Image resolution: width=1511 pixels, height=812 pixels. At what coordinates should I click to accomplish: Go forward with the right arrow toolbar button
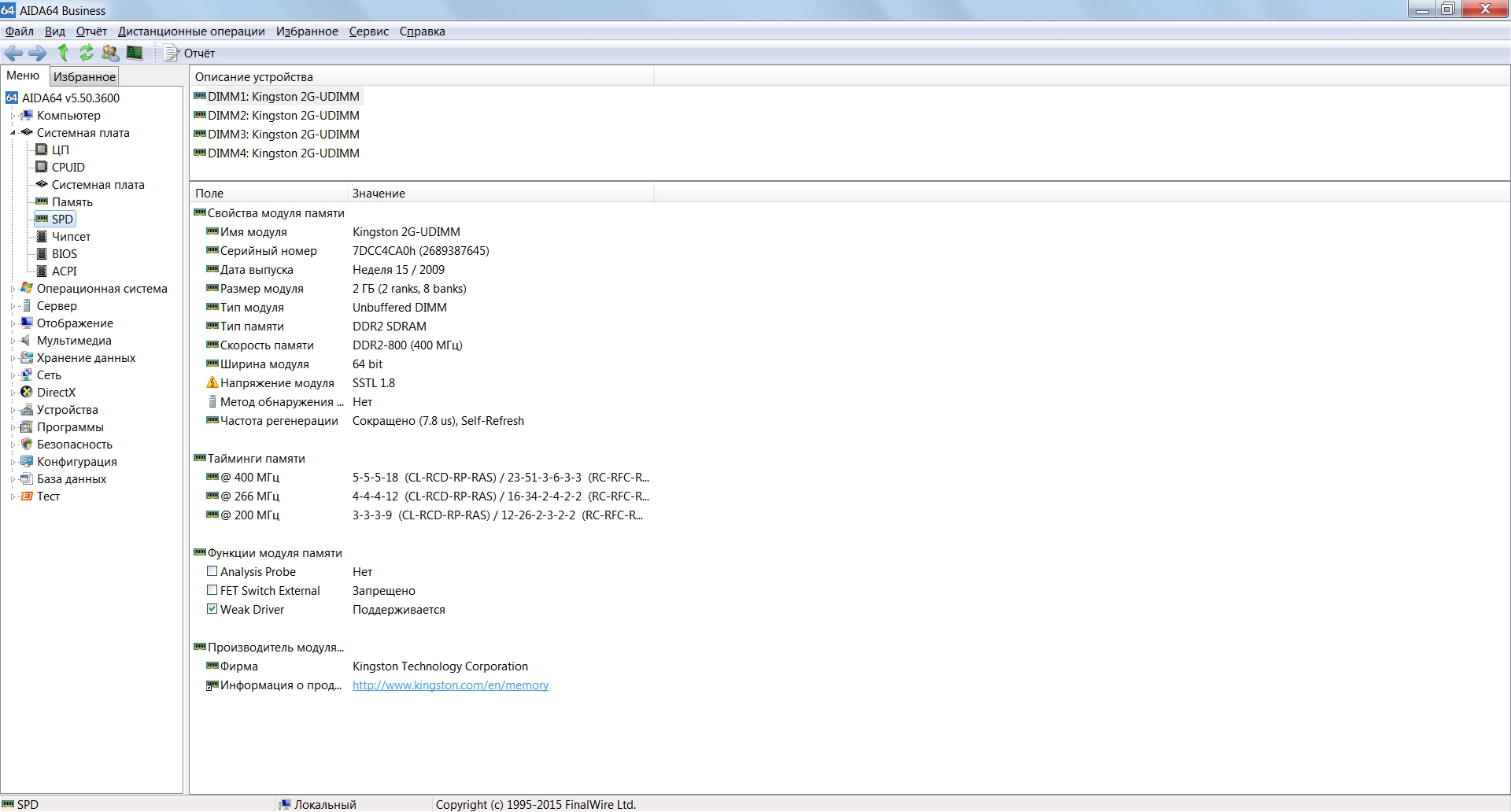click(x=37, y=53)
